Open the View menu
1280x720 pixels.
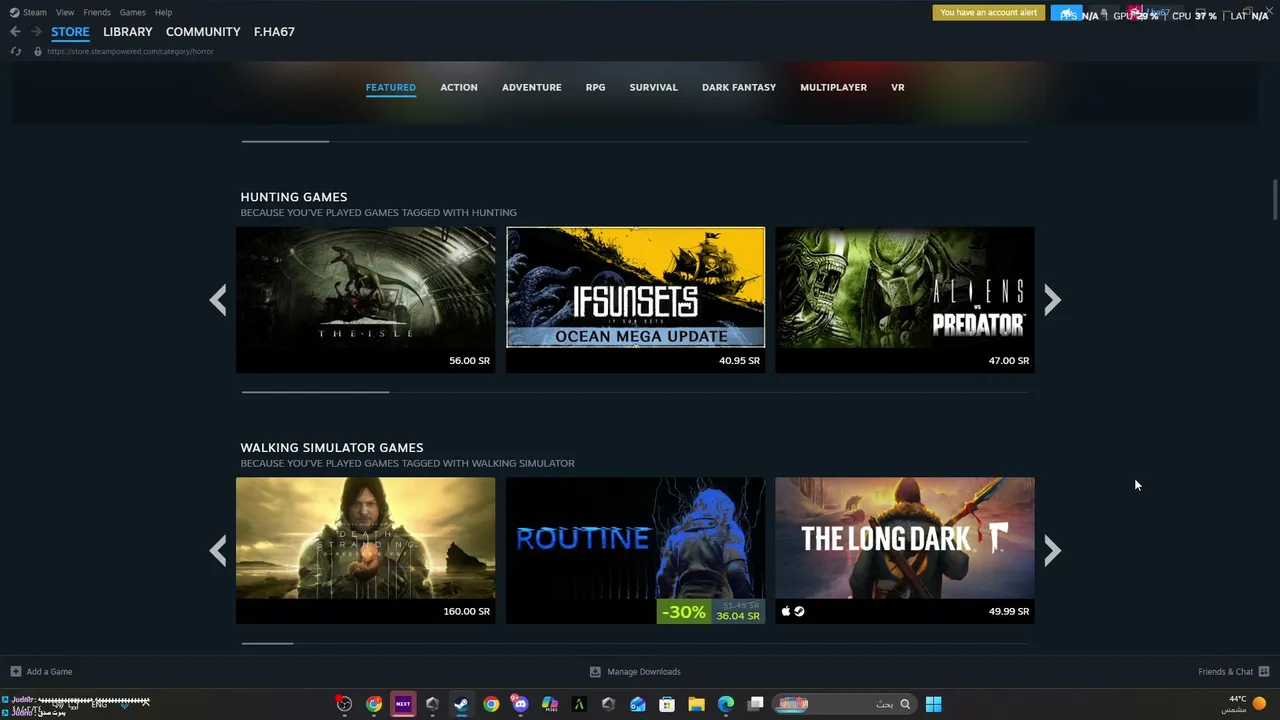point(65,12)
